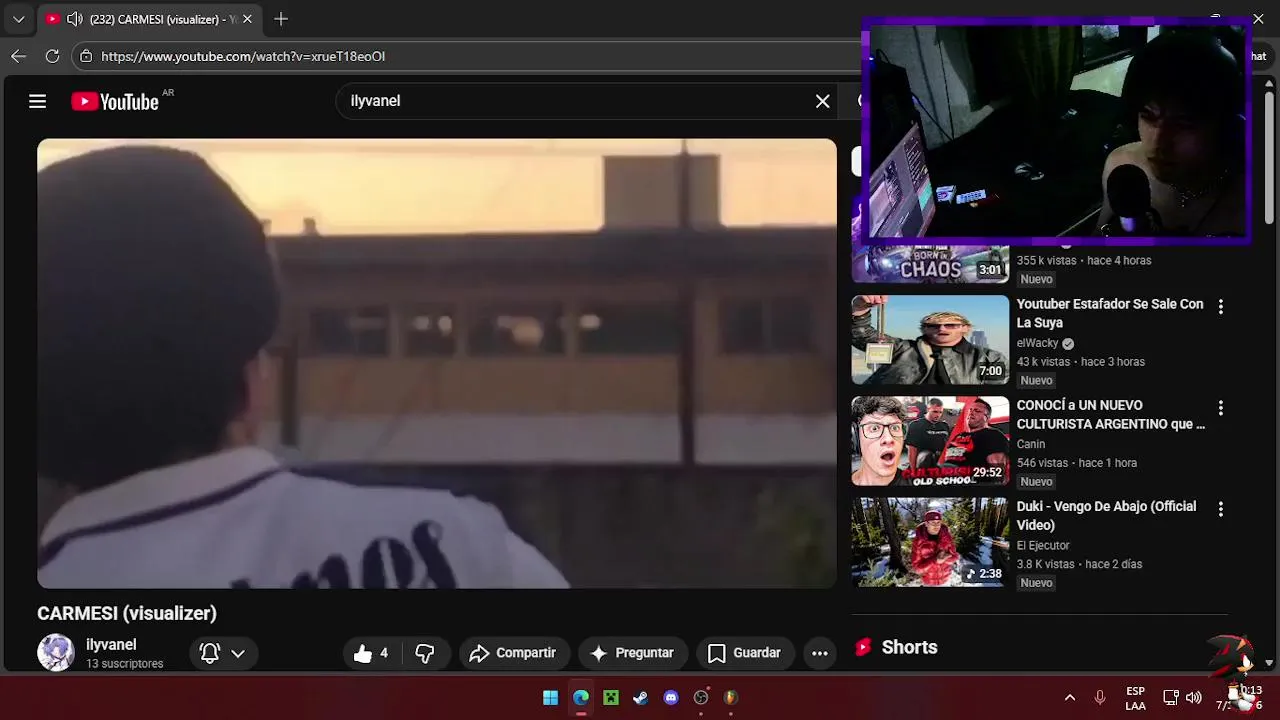Open the Windows Start menu

coord(550,698)
